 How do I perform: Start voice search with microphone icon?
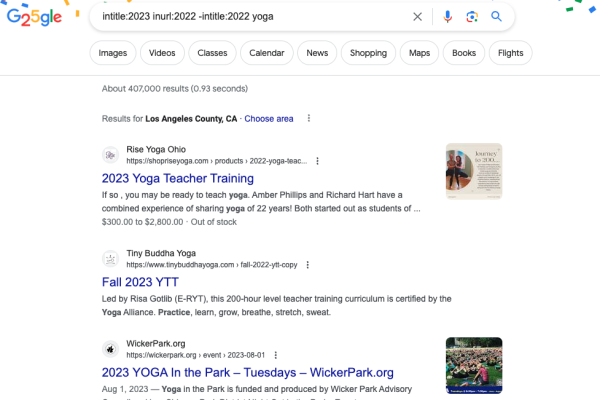click(x=447, y=16)
